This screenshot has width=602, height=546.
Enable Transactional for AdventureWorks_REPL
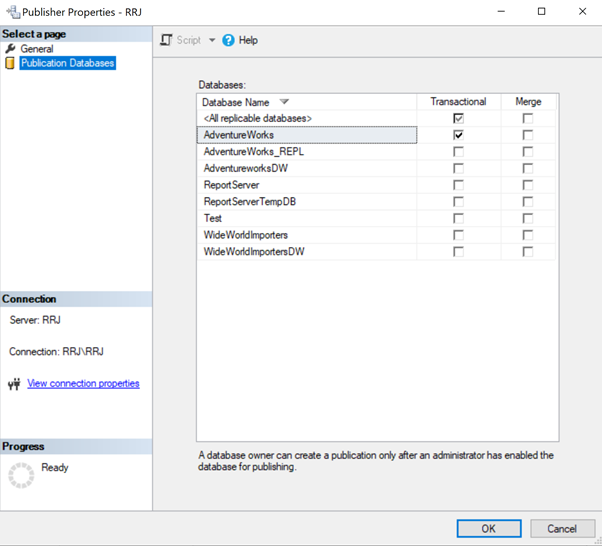click(x=458, y=152)
